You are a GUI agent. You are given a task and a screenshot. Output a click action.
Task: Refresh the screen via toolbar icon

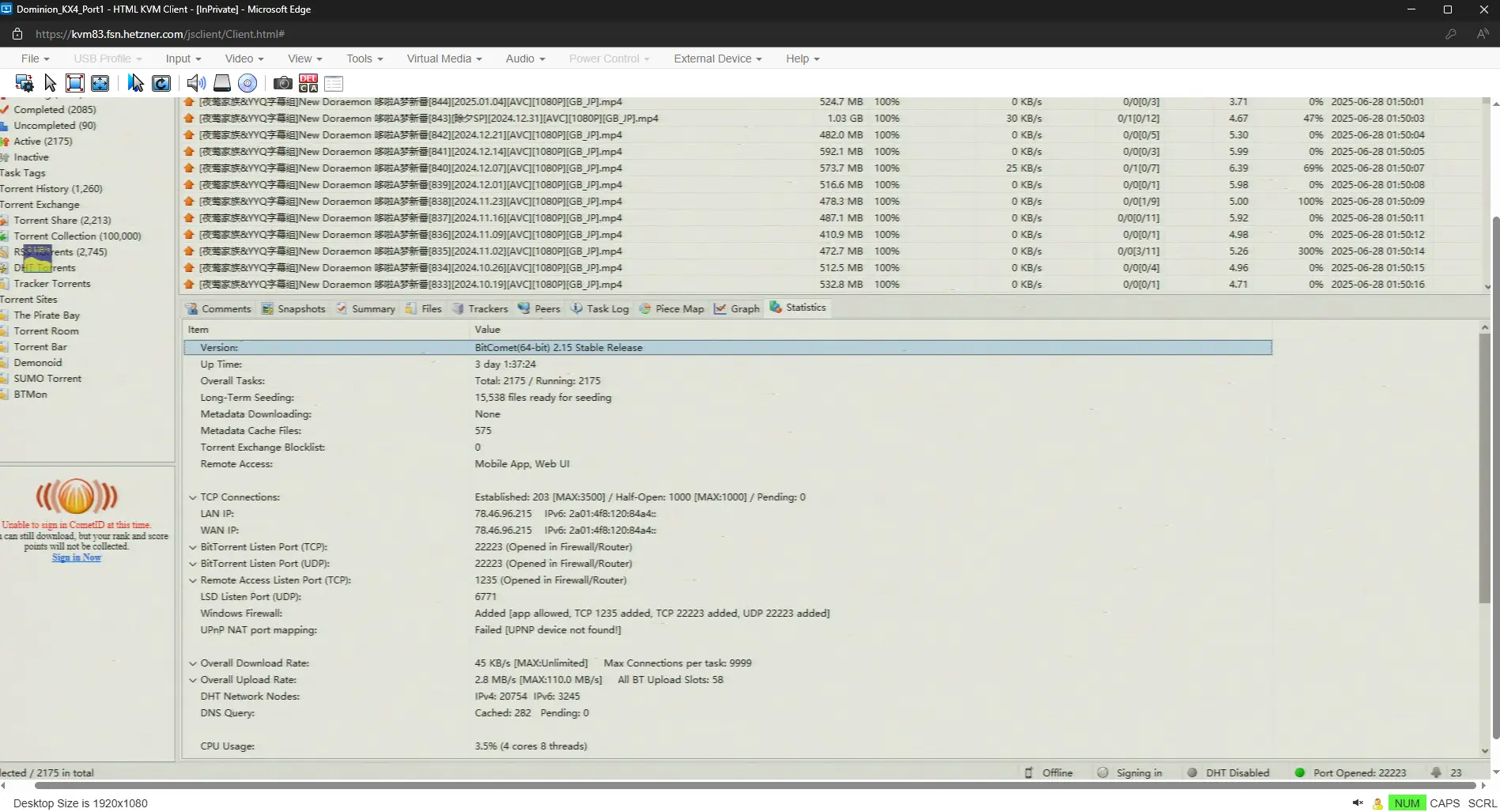point(161,83)
